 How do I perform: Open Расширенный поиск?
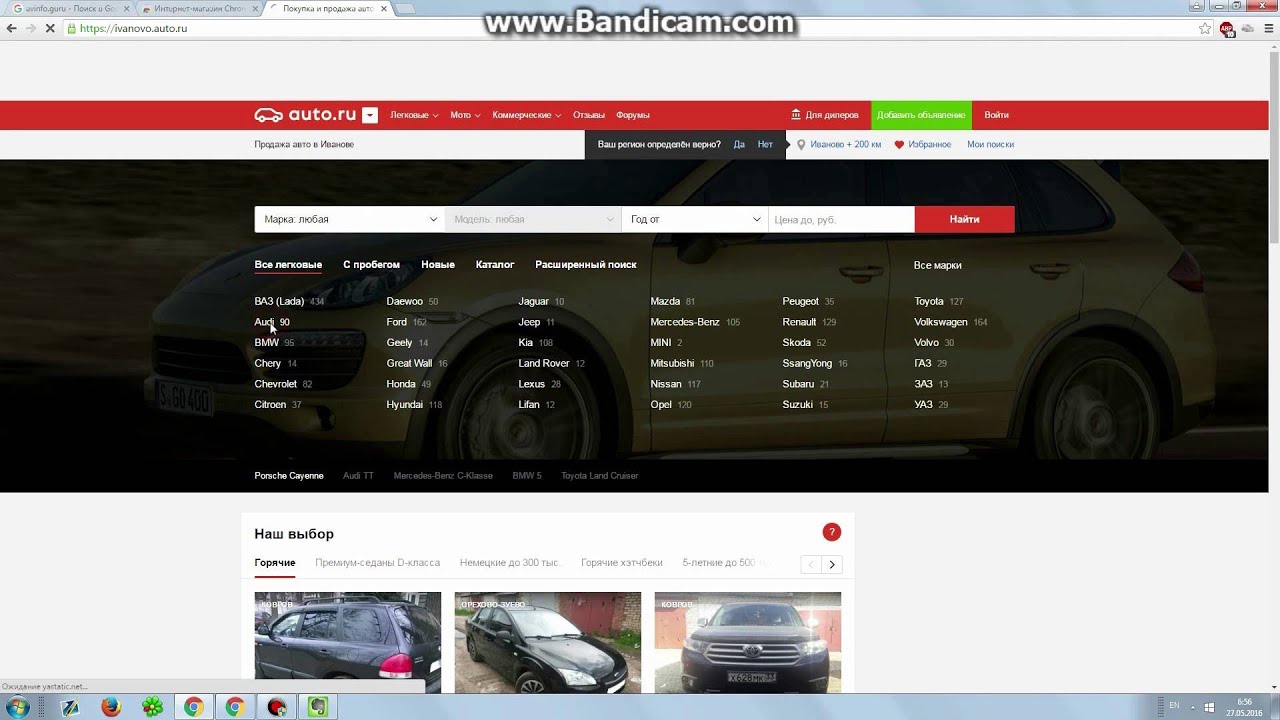coord(586,265)
